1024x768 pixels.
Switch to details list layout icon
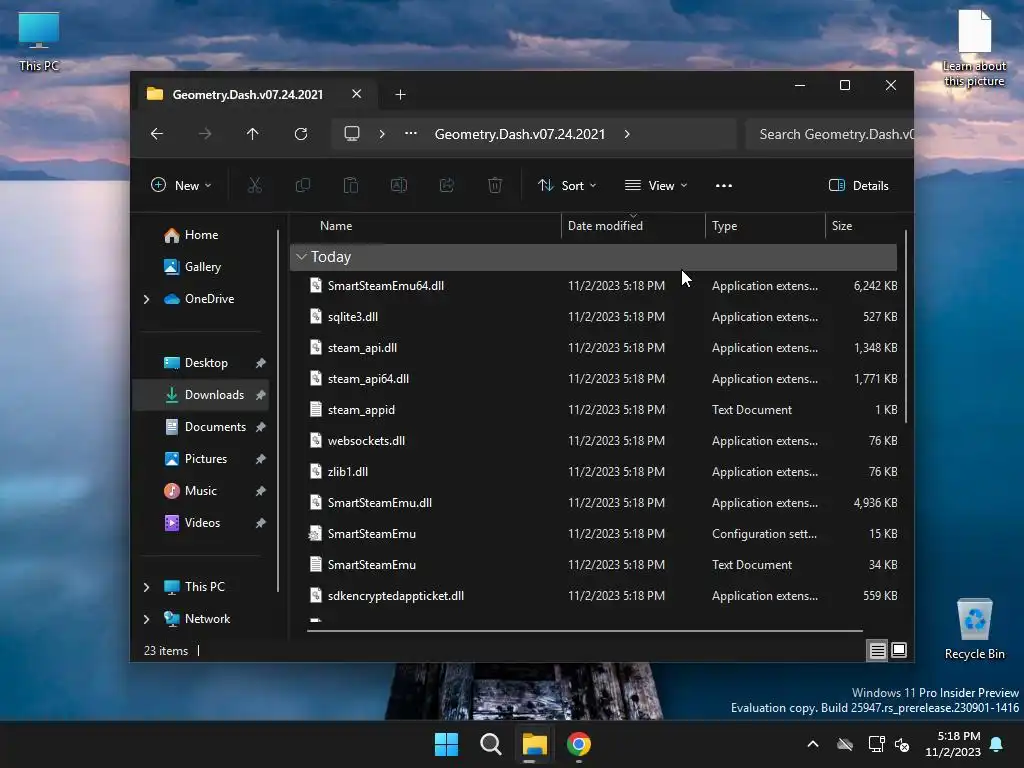[x=878, y=650]
